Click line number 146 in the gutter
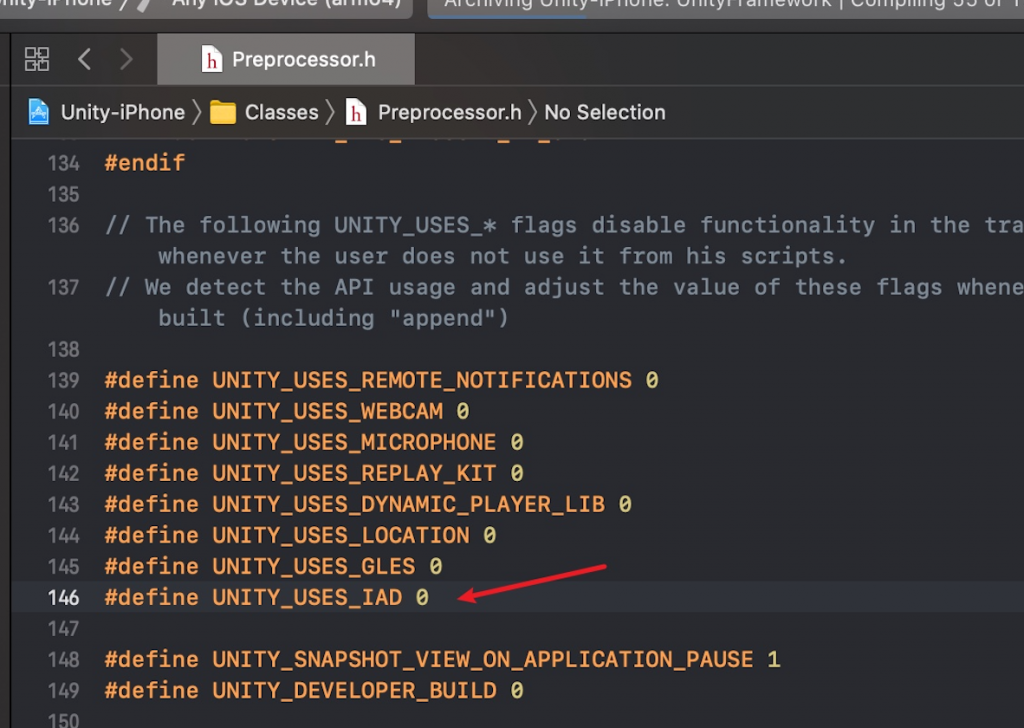Viewport: 1024px width, 728px height. [63, 598]
